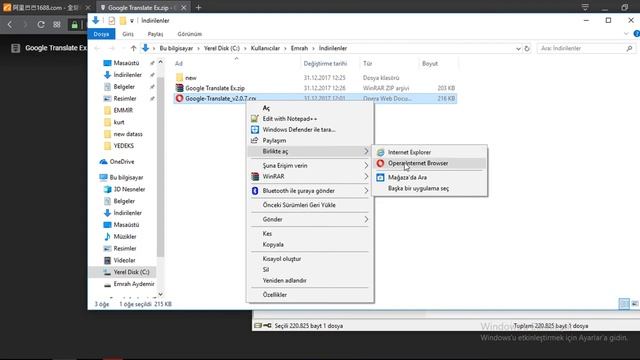Switch to Paylaş ribbon tab

(155, 34)
